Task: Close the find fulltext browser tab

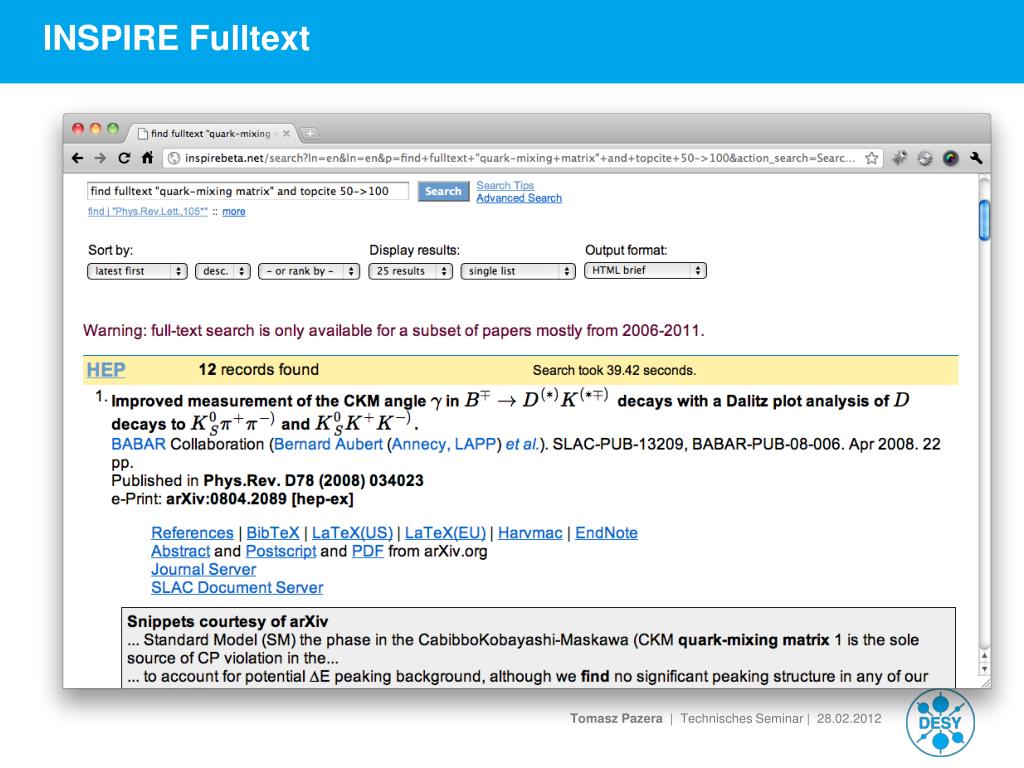Action: (x=286, y=133)
